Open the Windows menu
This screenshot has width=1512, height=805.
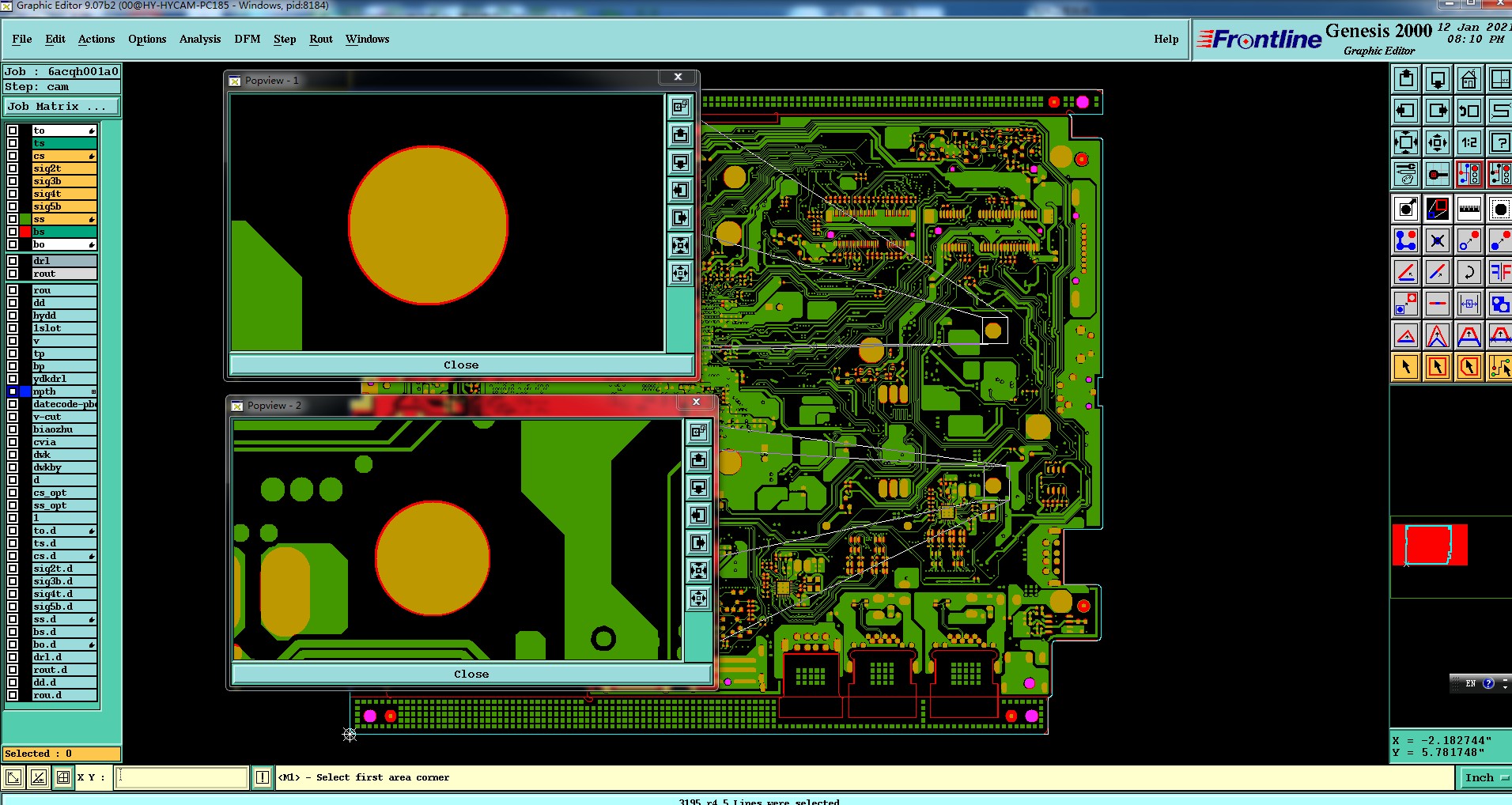point(368,39)
